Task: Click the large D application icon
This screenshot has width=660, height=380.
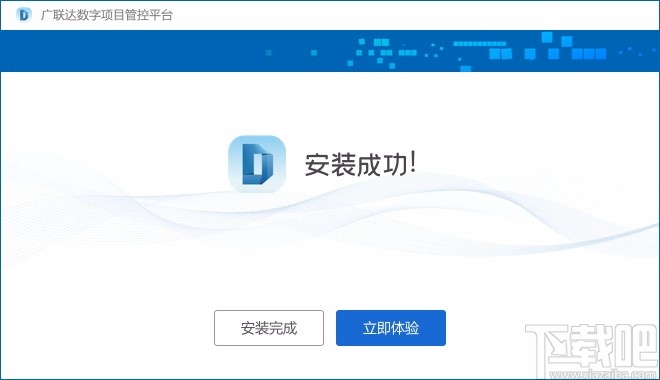Action: pyautogui.click(x=257, y=164)
